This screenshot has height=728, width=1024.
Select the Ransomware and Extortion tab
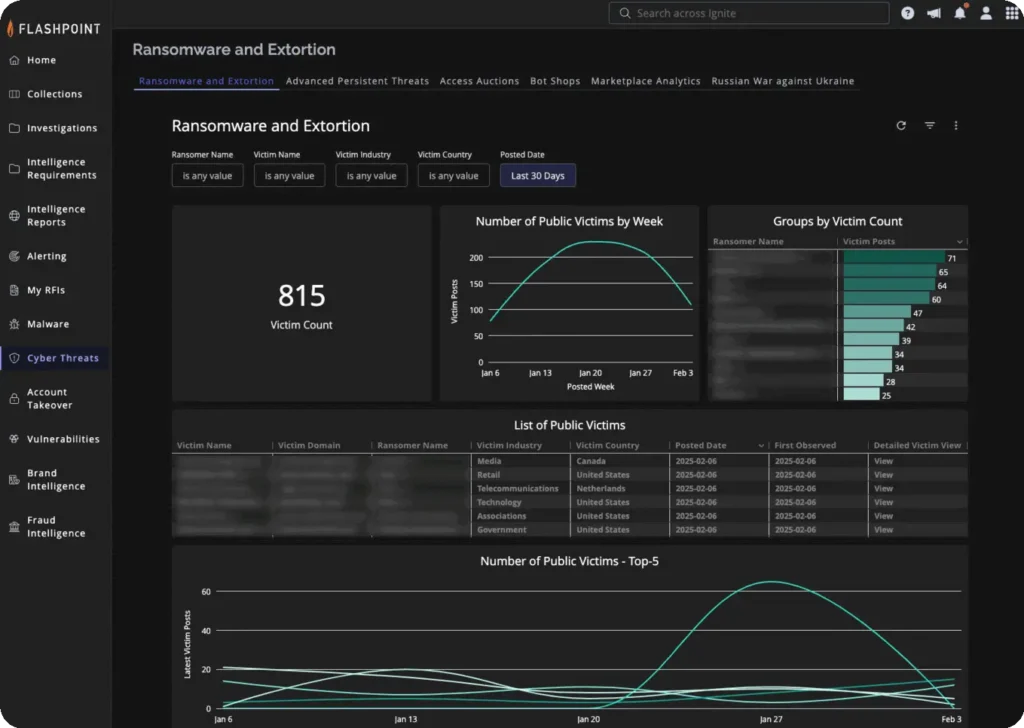pos(206,81)
